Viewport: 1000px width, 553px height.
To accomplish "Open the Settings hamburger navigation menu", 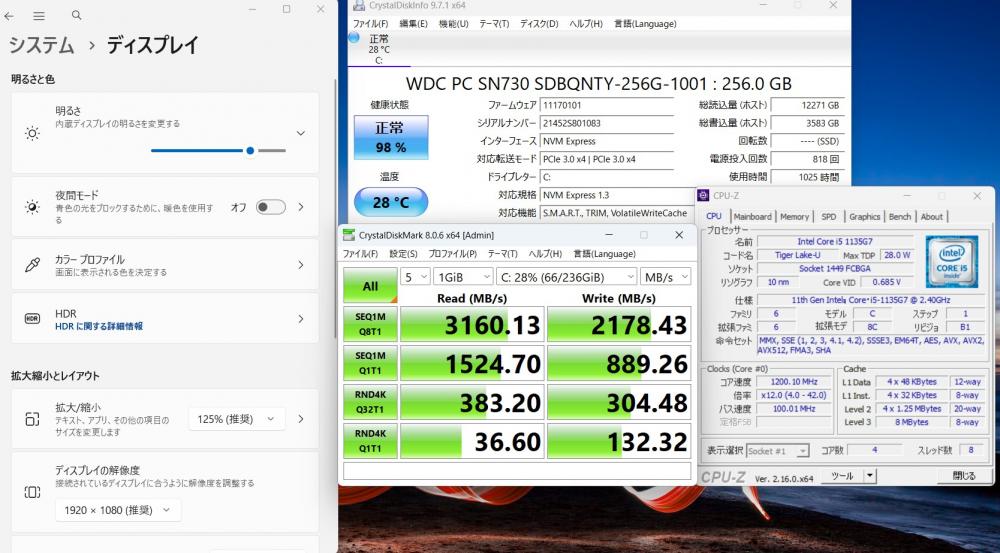I will [x=39, y=16].
